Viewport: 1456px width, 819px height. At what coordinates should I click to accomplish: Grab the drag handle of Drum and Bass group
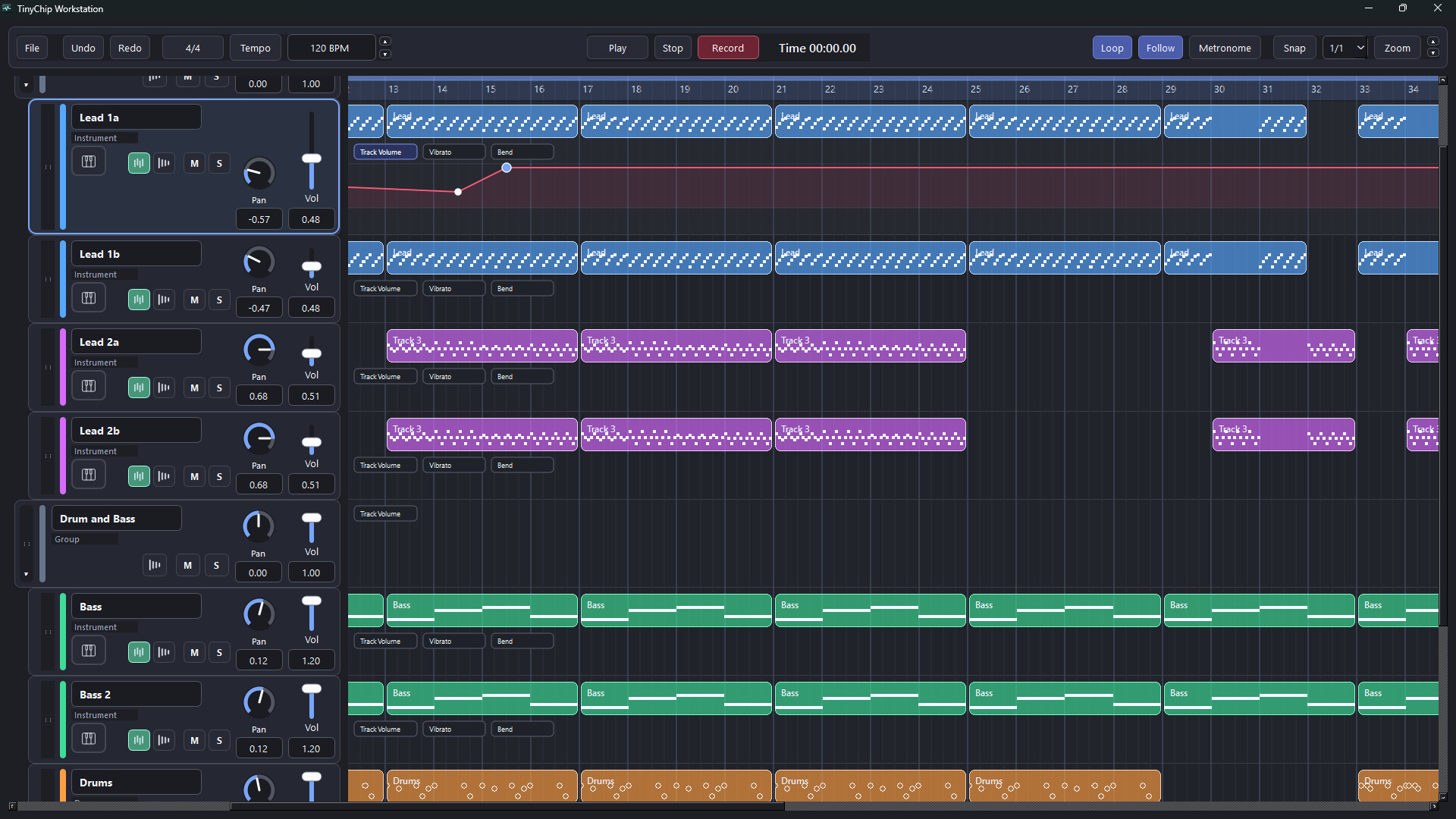27,544
